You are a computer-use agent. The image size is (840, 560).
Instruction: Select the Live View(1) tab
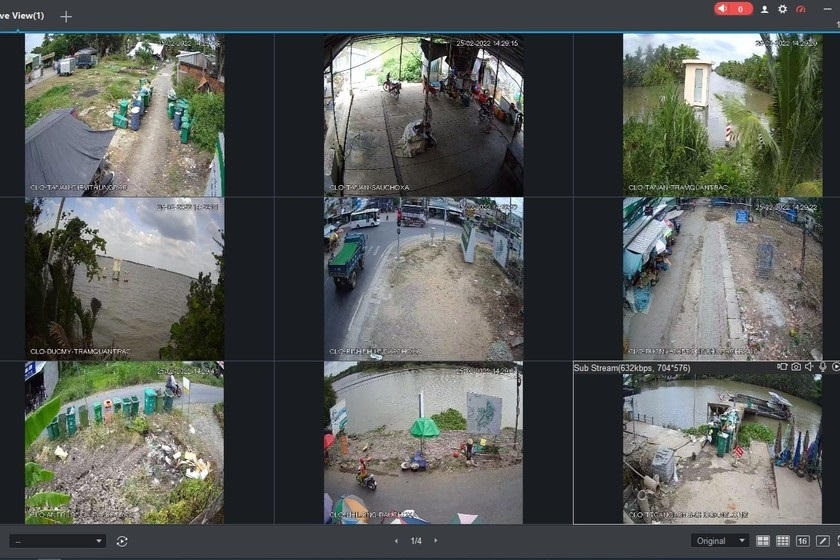point(20,16)
